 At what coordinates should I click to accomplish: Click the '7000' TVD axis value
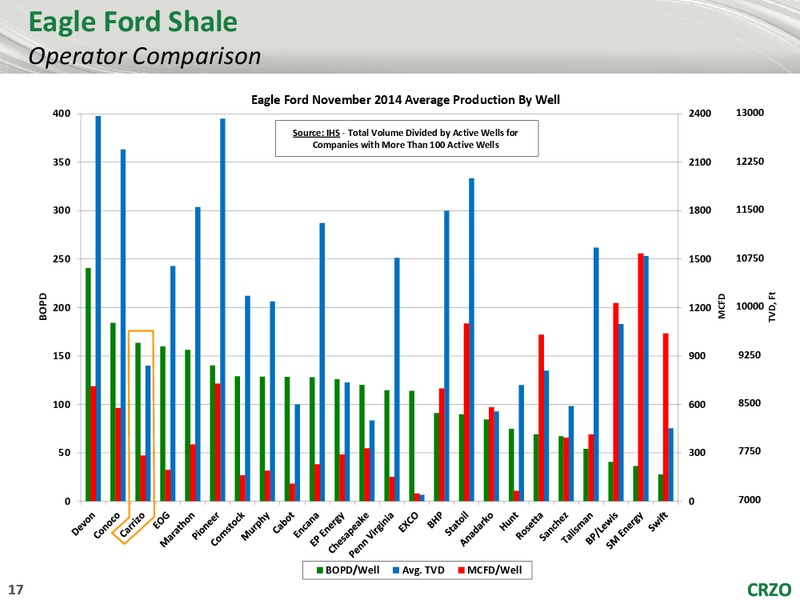(x=750, y=500)
